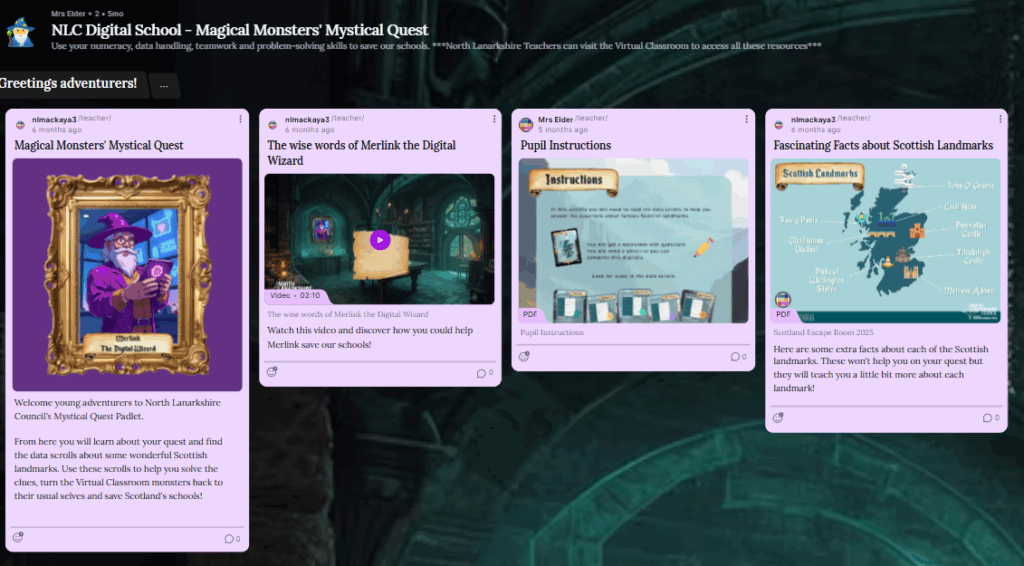Open the Pupil Instructions PDF preview
1024x566 pixels.
[633, 240]
